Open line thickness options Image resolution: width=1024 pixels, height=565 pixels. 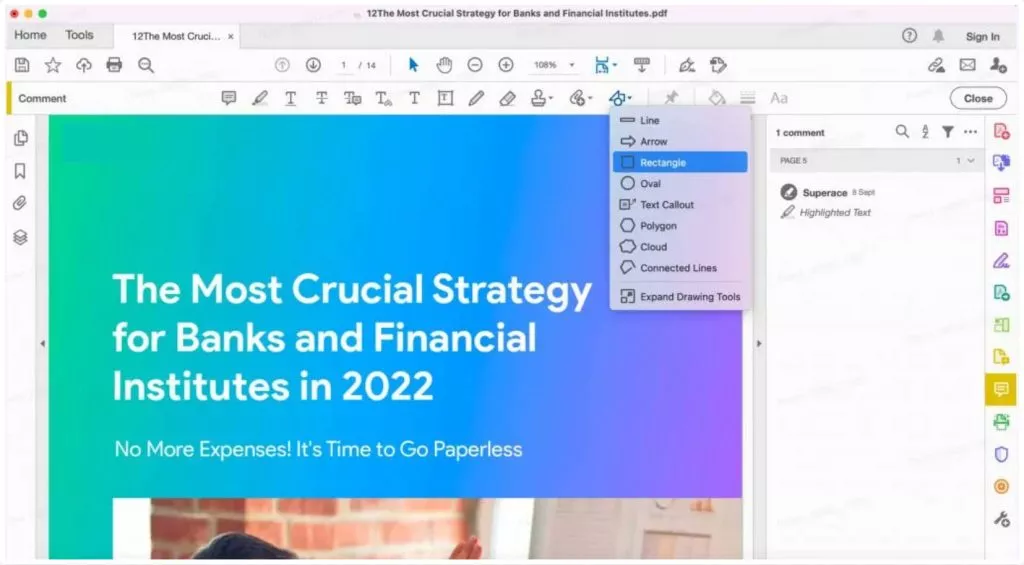coord(748,98)
